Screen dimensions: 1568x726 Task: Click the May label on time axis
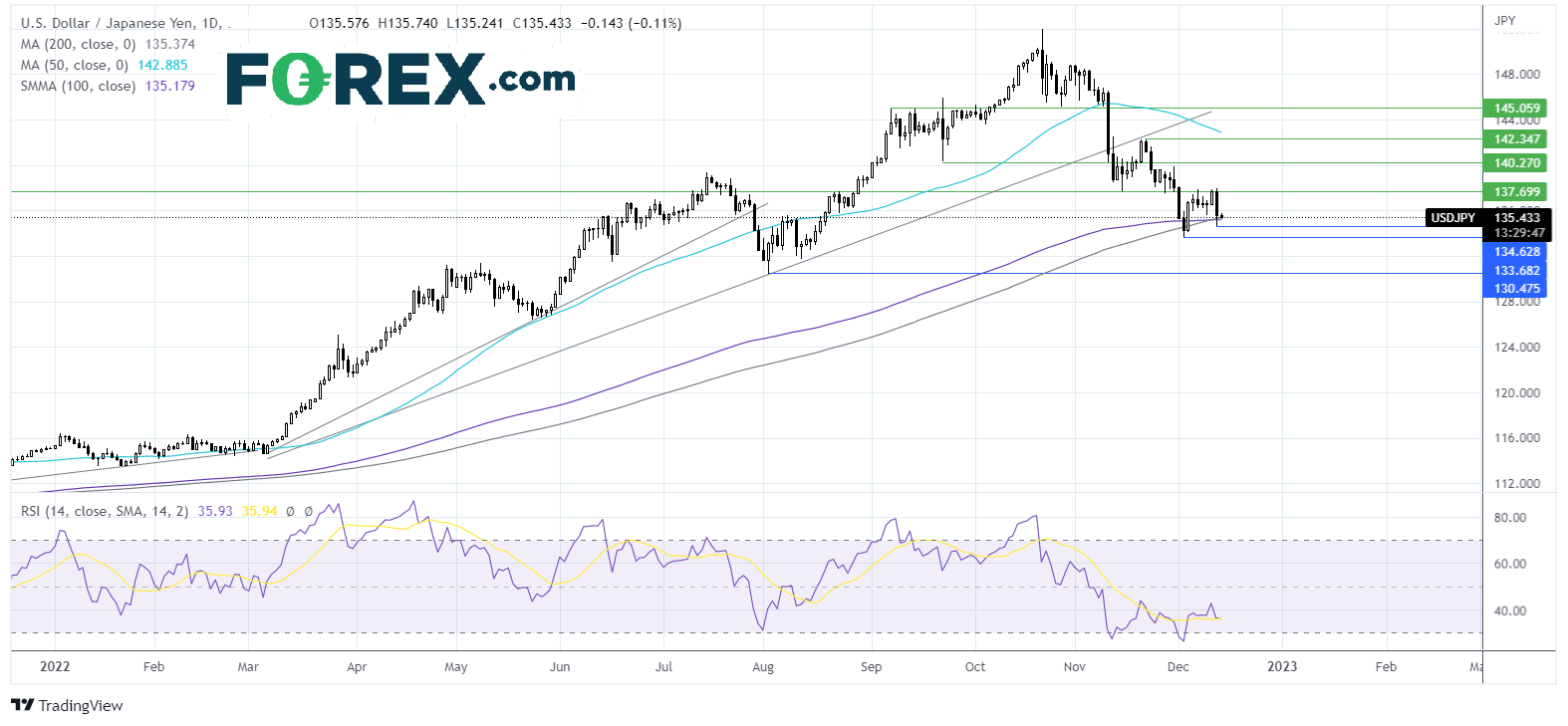[455, 666]
